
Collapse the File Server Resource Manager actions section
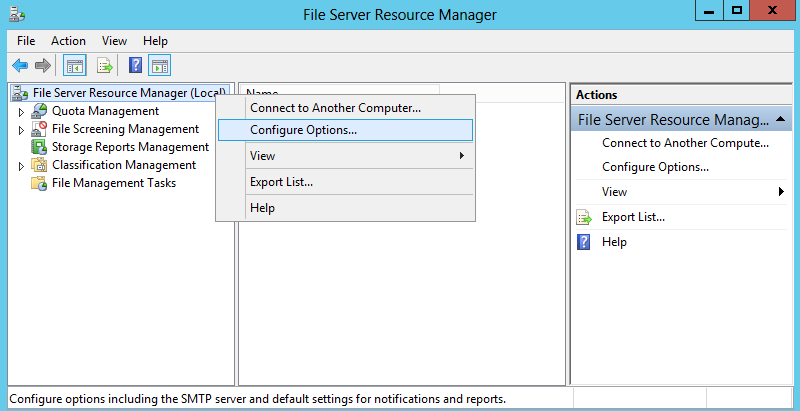coord(780,119)
